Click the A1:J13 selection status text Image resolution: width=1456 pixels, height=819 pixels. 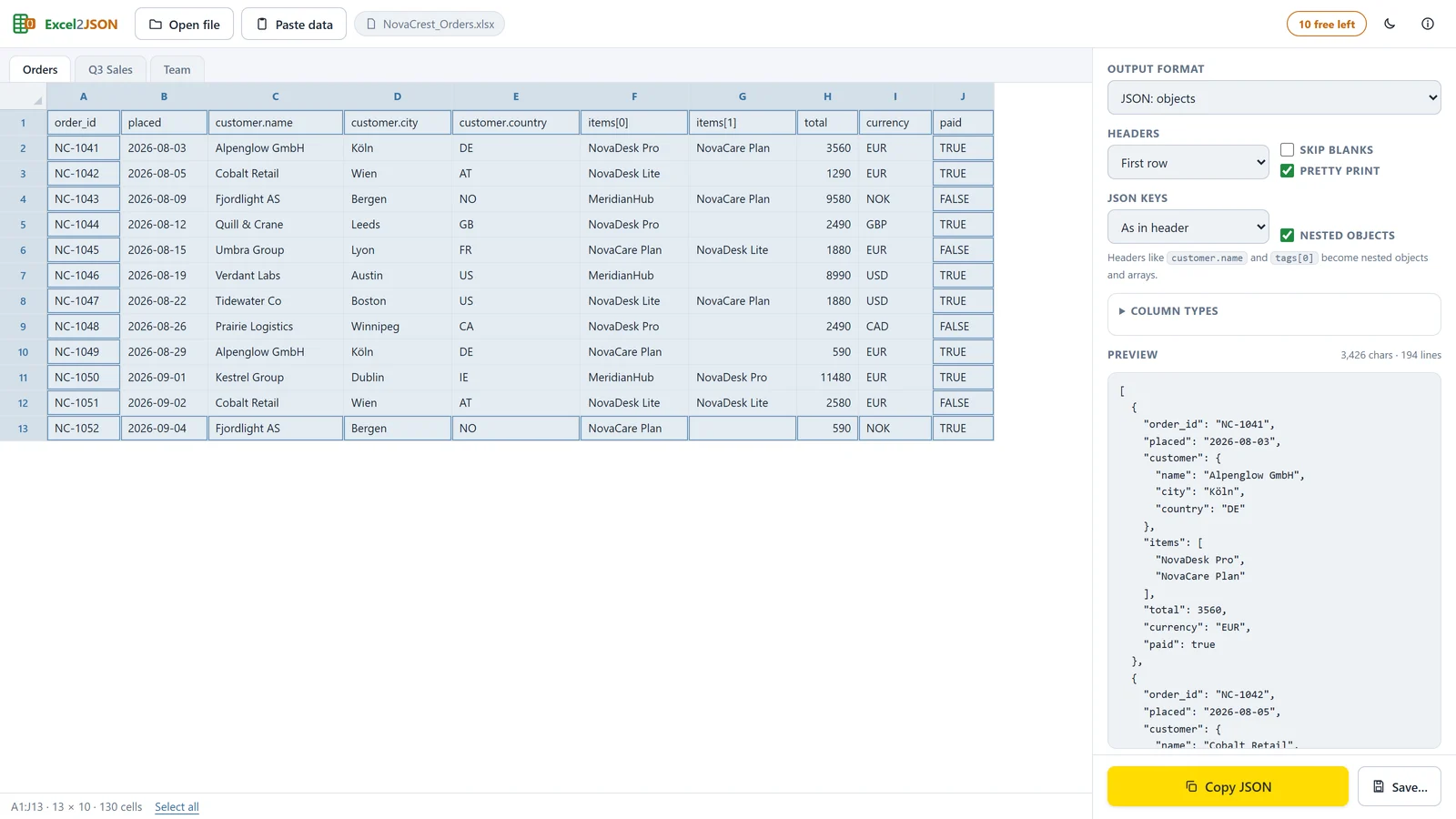pos(76,806)
